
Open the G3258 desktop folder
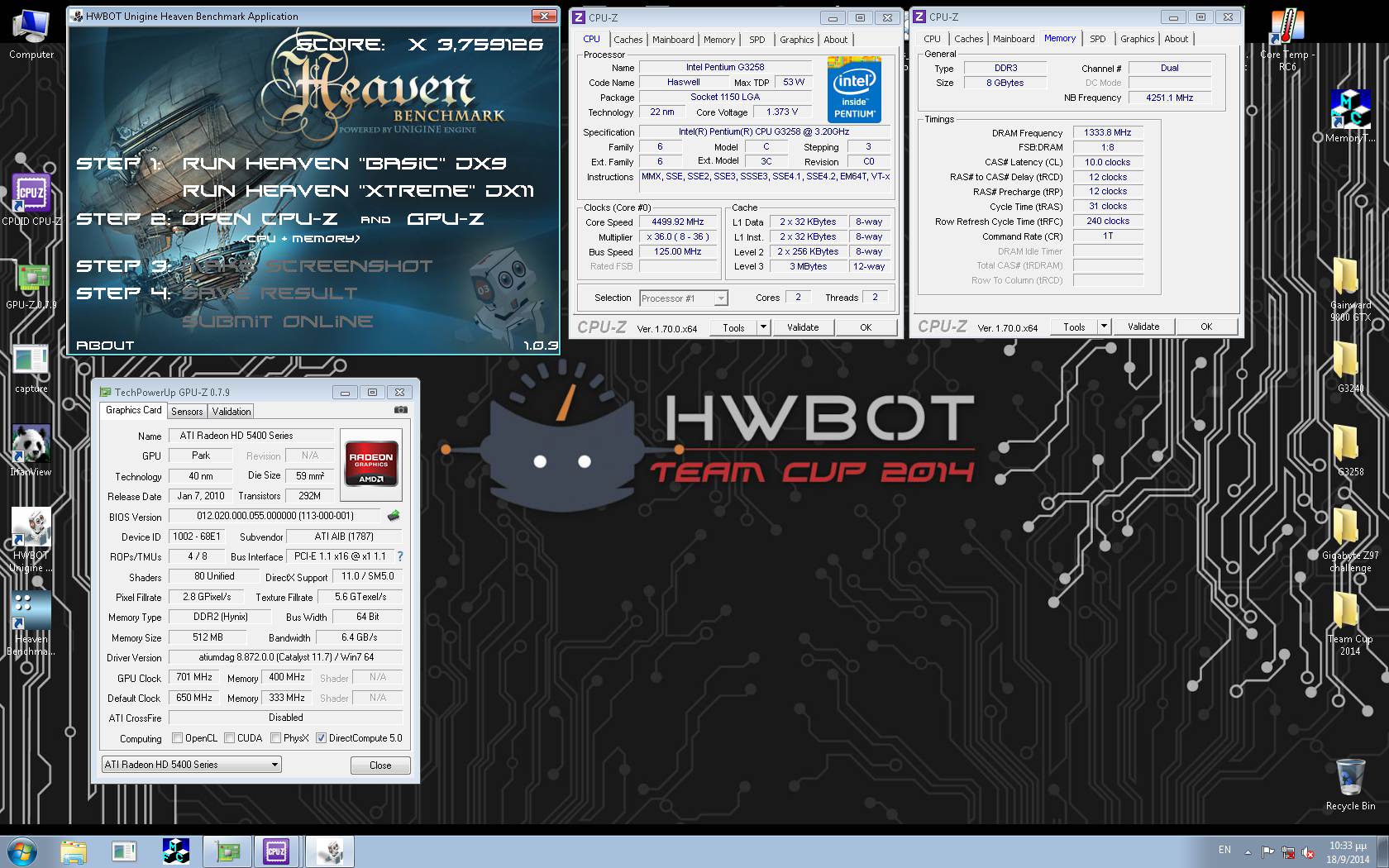pos(1349,450)
